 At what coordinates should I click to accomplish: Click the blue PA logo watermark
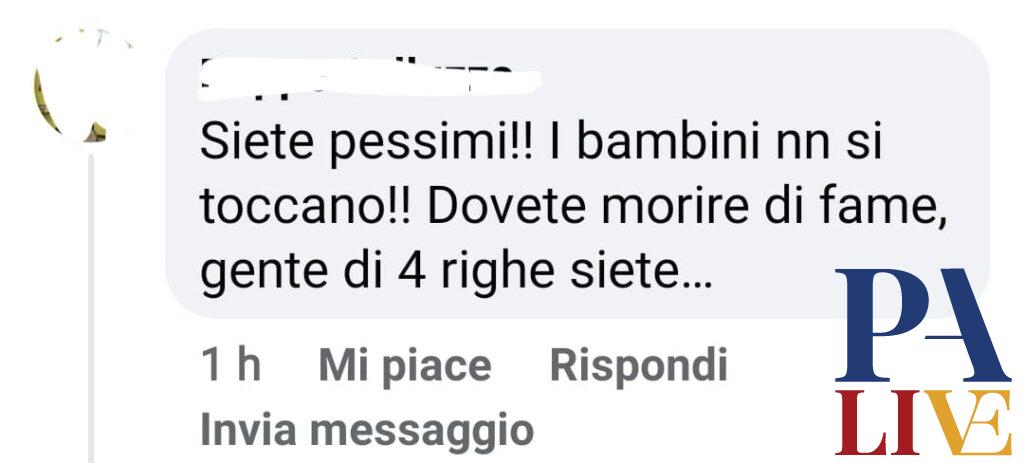click(x=923, y=325)
